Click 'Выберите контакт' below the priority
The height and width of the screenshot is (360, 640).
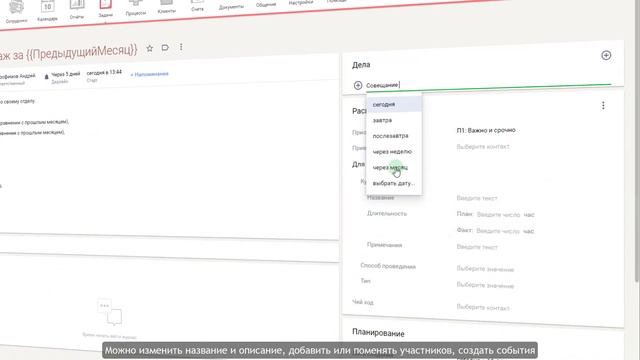[483, 147]
